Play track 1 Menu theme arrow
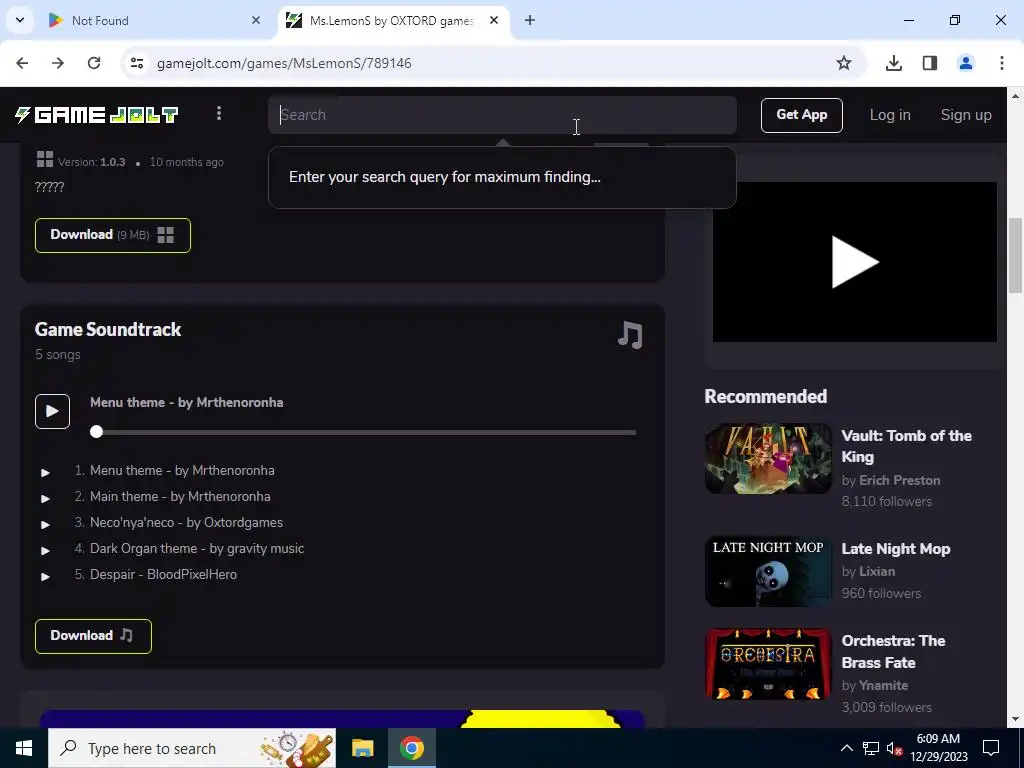This screenshot has width=1024, height=768. tap(45, 472)
